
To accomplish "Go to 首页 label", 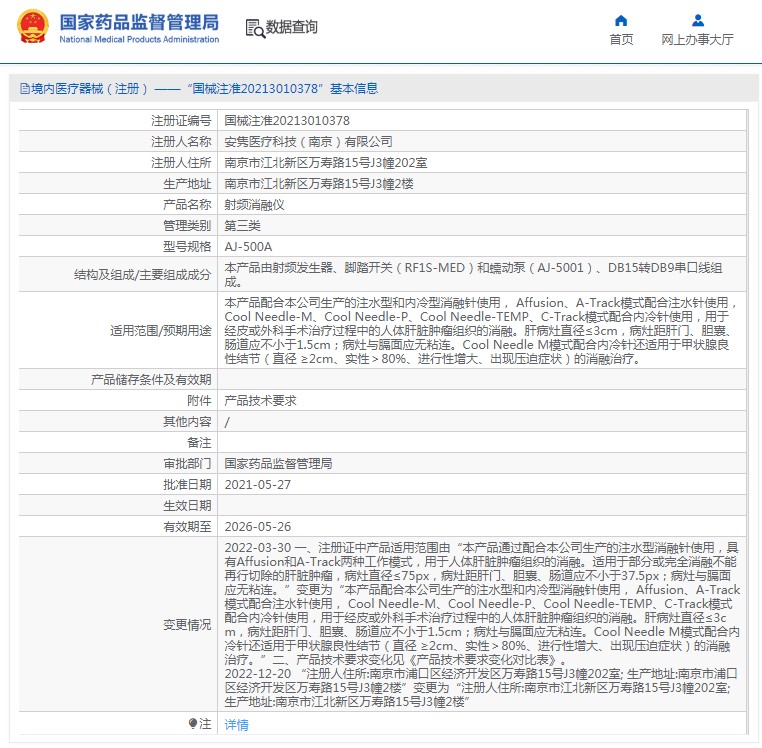I will (x=621, y=39).
